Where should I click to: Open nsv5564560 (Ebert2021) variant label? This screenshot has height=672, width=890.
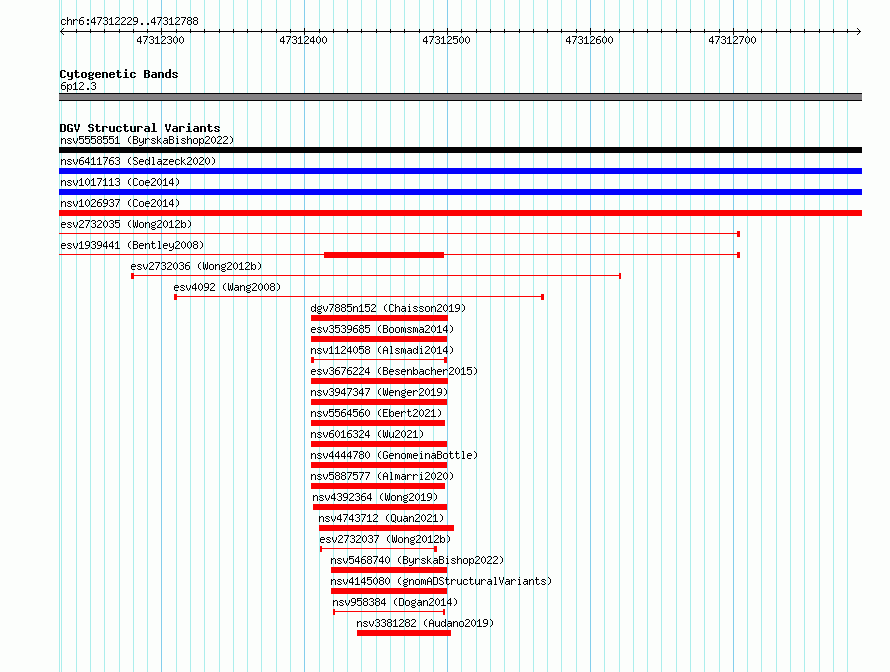[x=376, y=413]
